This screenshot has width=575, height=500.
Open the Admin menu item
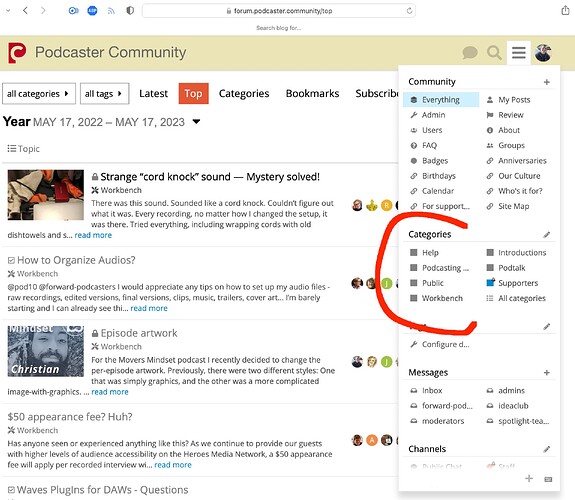point(433,115)
